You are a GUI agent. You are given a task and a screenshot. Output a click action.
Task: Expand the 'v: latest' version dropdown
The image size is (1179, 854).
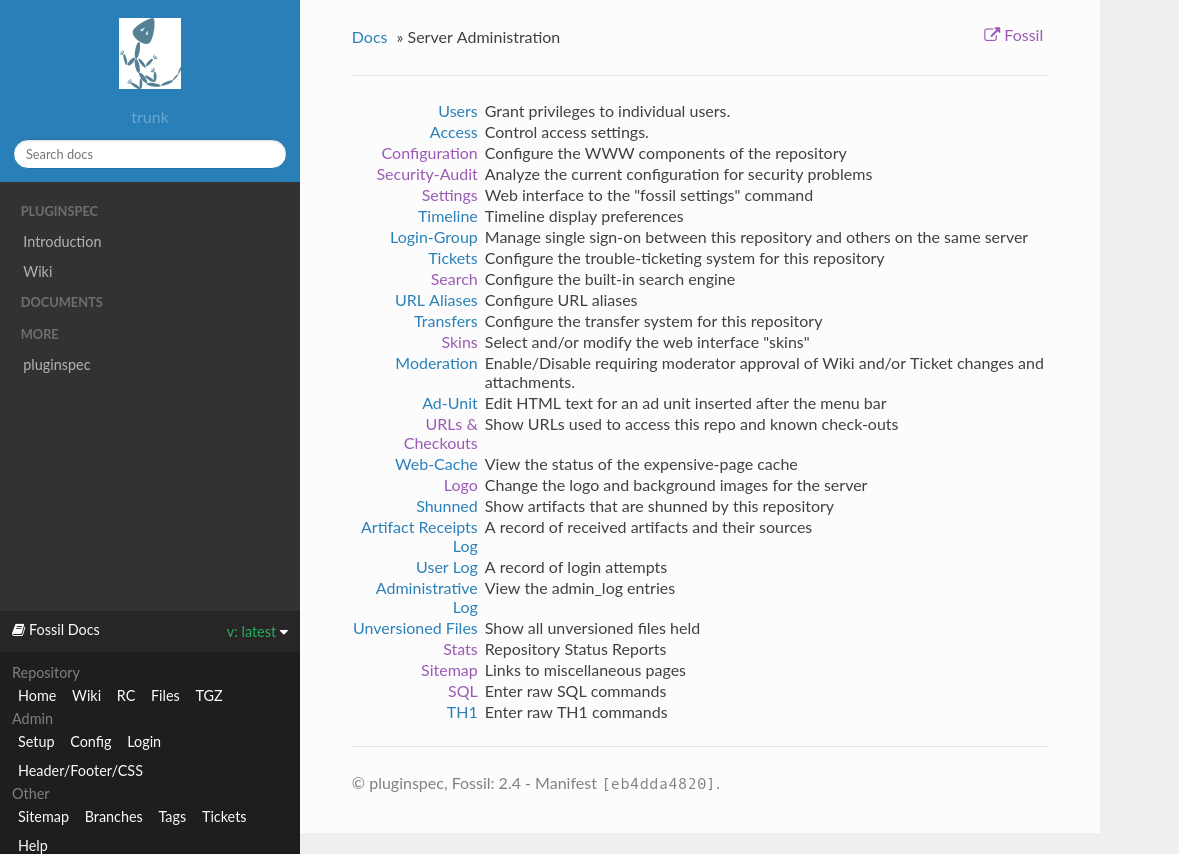(x=257, y=632)
